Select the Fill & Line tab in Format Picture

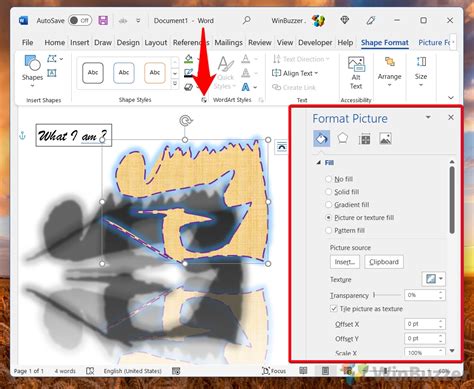click(x=322, y=139)
